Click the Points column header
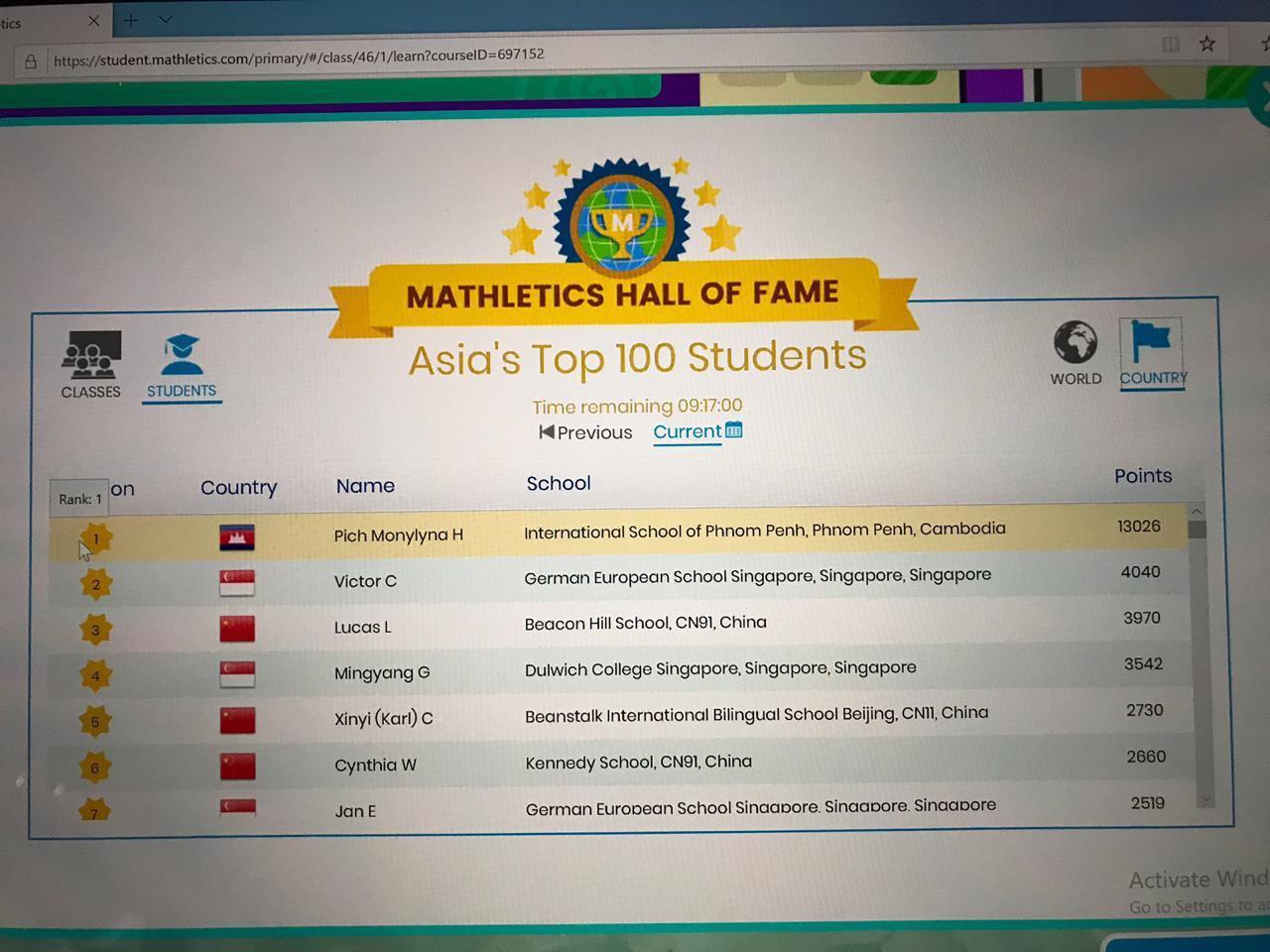Screen dimensions: 1270x952 [1143, 476]
